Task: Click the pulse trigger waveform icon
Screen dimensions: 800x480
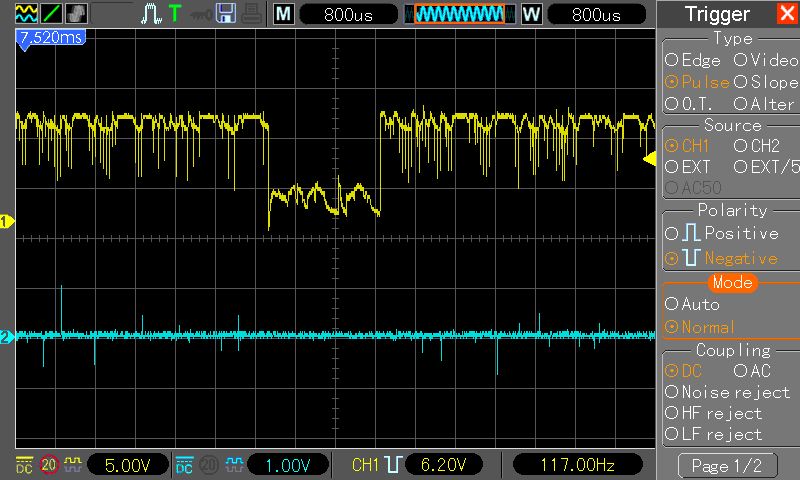Action: [x=152, y=14]
